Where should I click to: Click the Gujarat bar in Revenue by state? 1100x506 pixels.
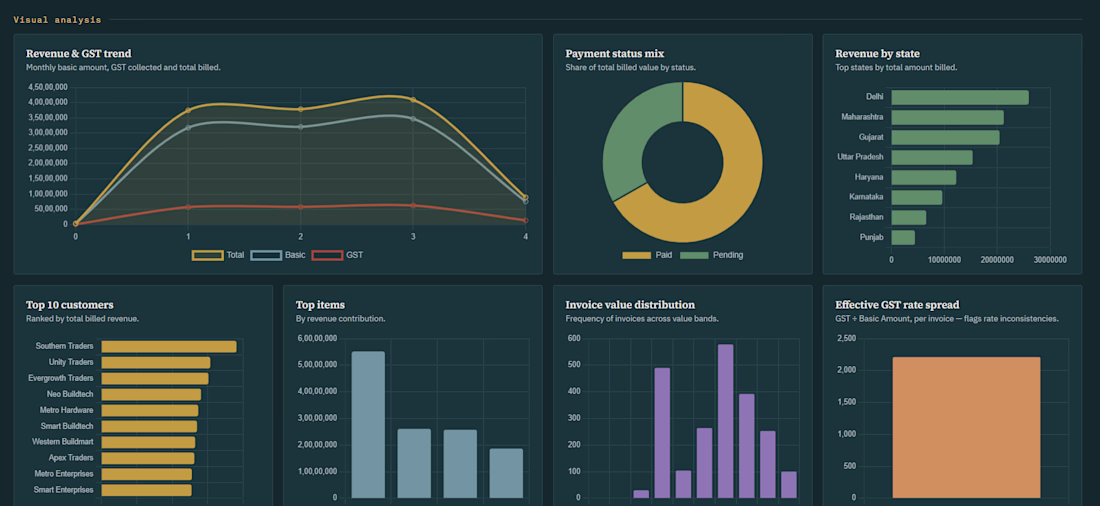[945, 138]
